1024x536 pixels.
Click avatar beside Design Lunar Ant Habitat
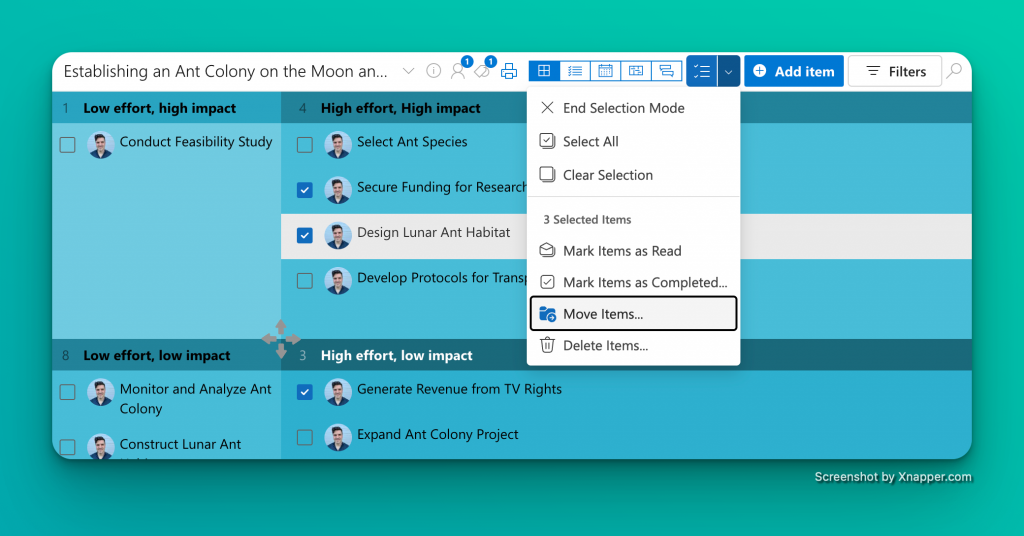pos(338,236)
